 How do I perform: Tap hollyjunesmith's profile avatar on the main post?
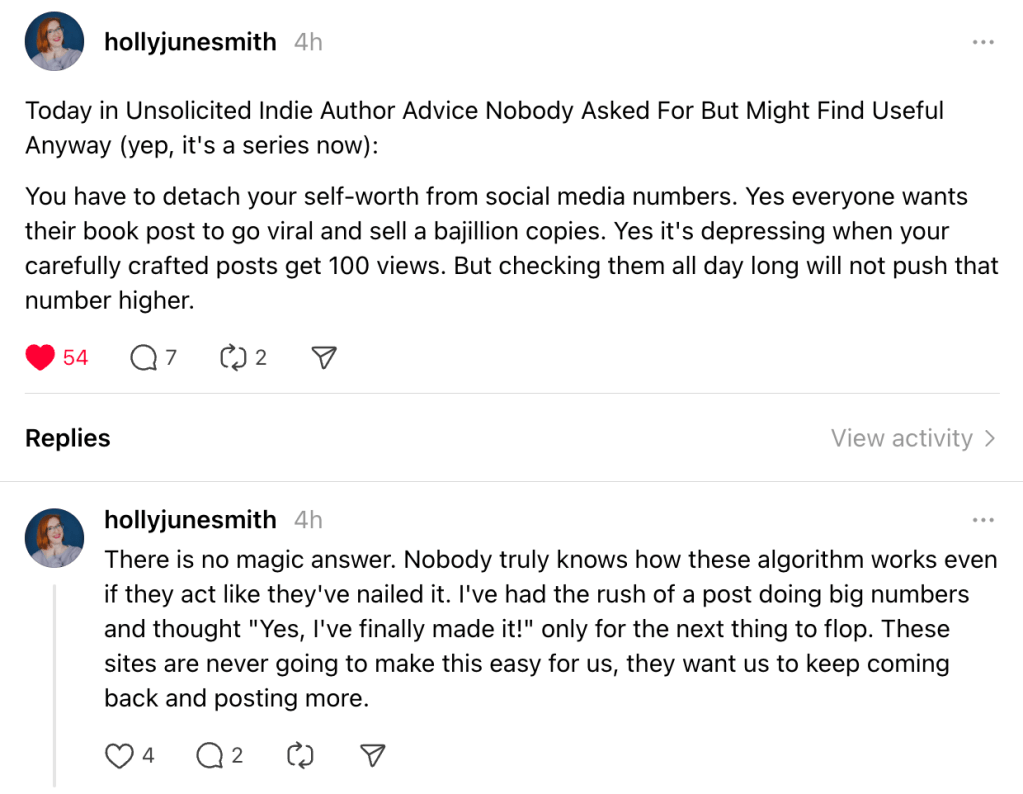(54, 41)
